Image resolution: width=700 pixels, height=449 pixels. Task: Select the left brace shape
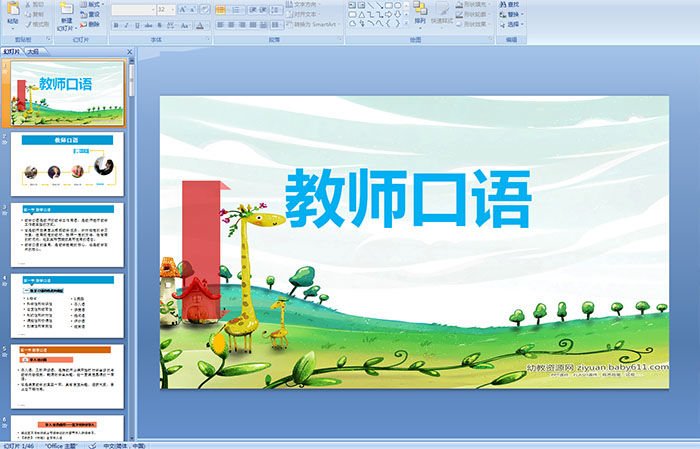click(388, 23)
